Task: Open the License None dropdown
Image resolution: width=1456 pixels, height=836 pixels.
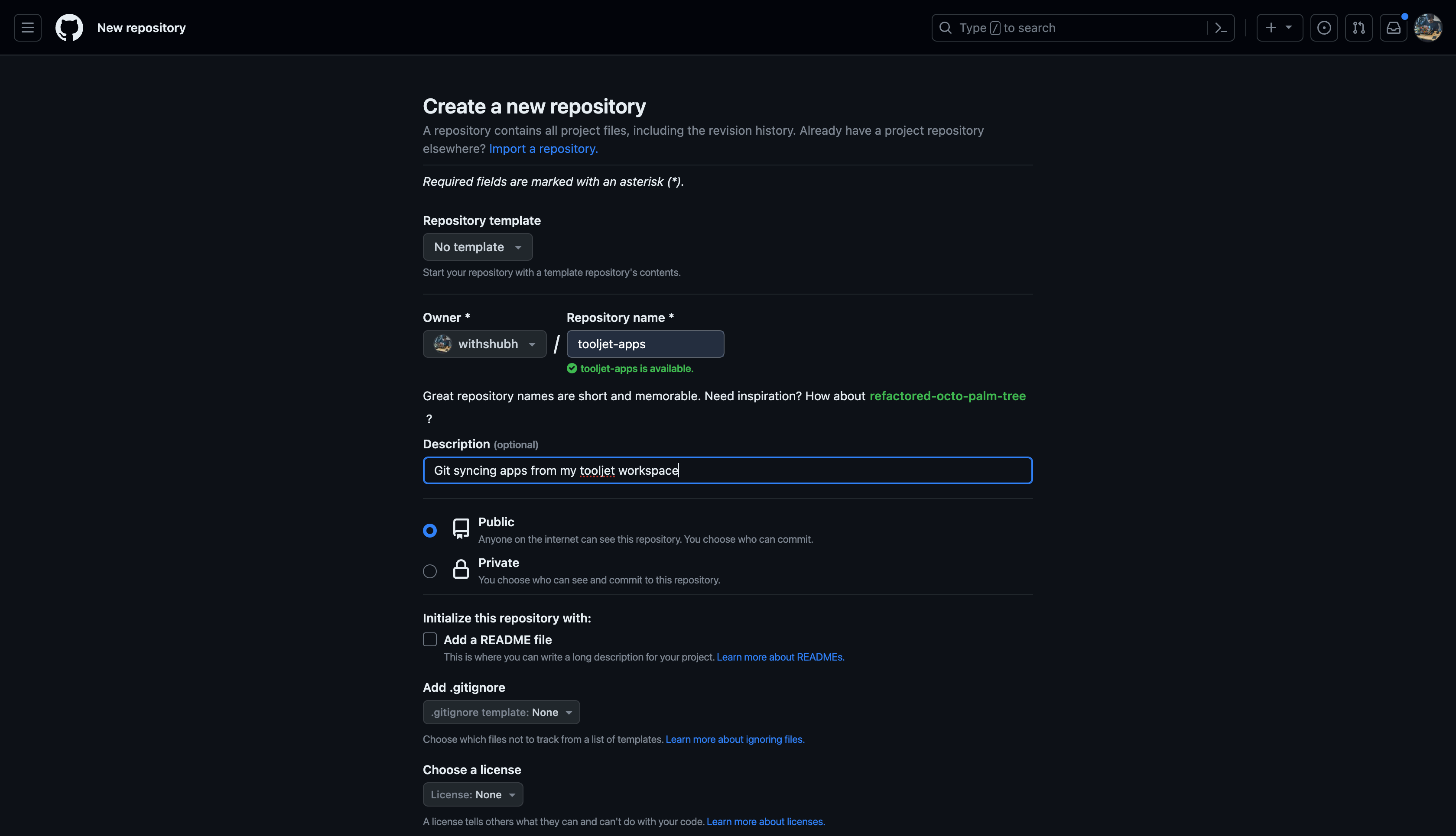Action: click(x=472, y=795)
